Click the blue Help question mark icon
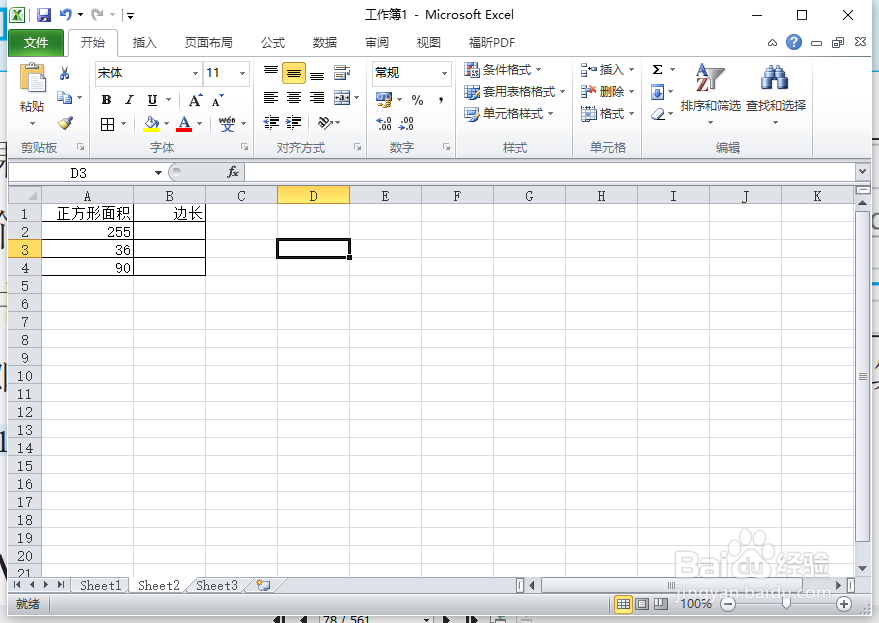Image resolution: width=879 pixels, height=623 pixels. pyautogui.click(x=793, y=42)
